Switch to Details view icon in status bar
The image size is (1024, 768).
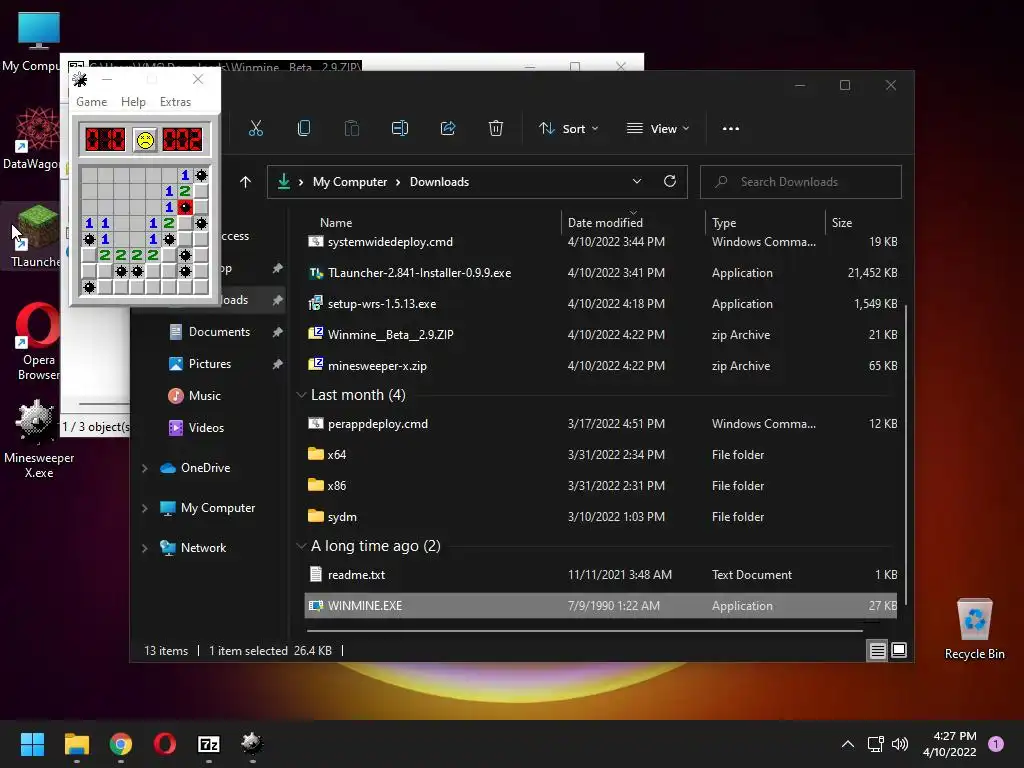tap(877, 650)
